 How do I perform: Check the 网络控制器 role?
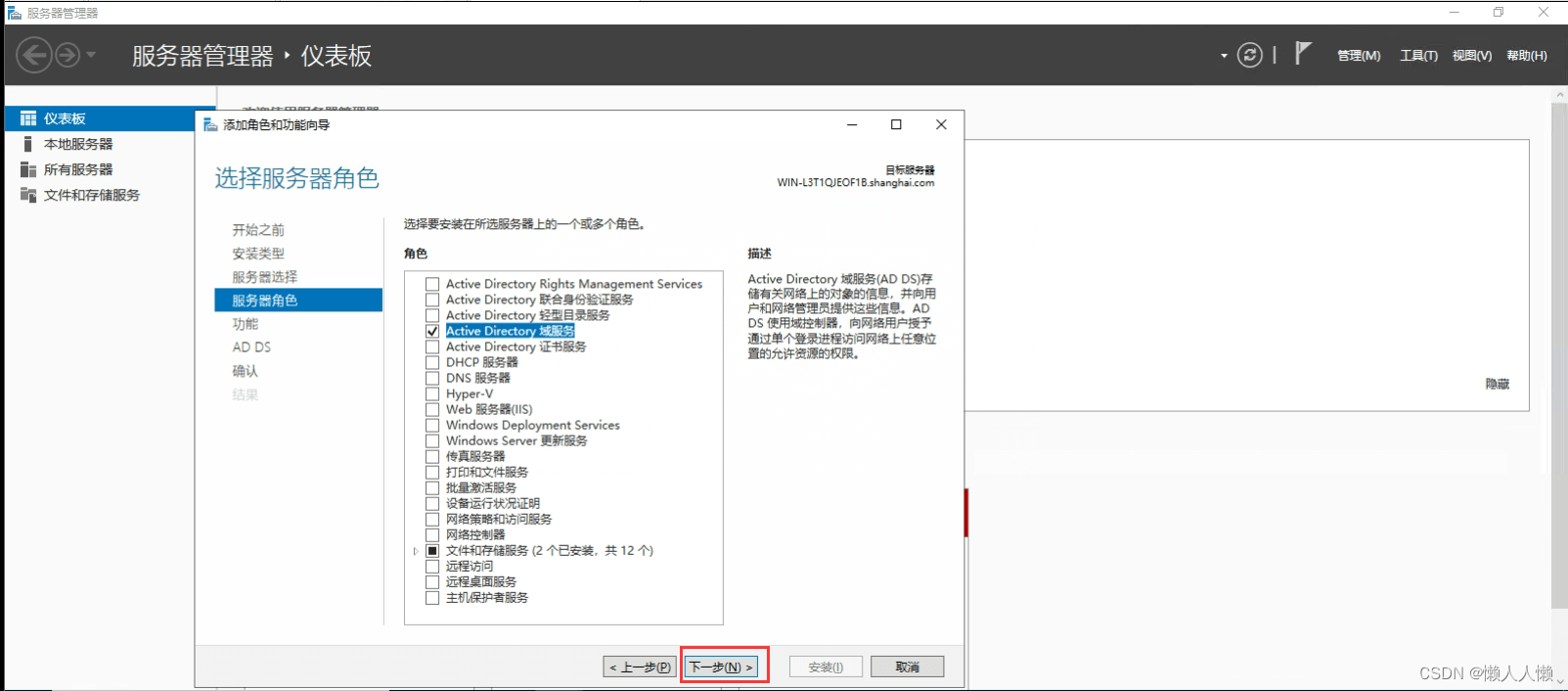[432, 534]
